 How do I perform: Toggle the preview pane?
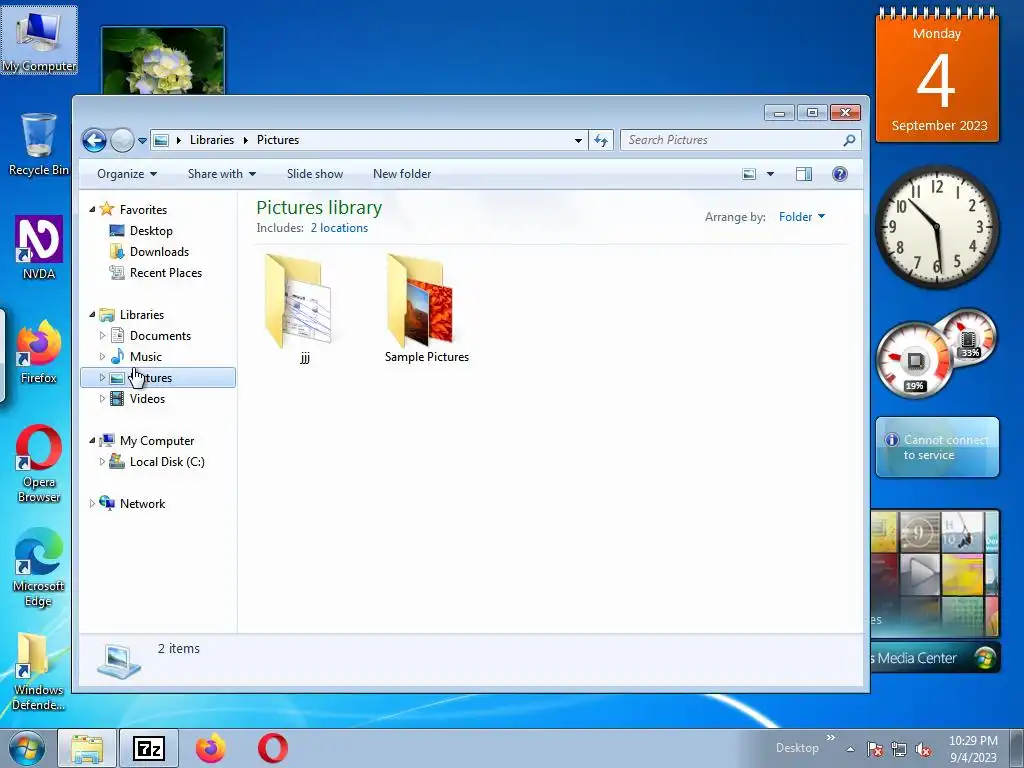(804, 174)
